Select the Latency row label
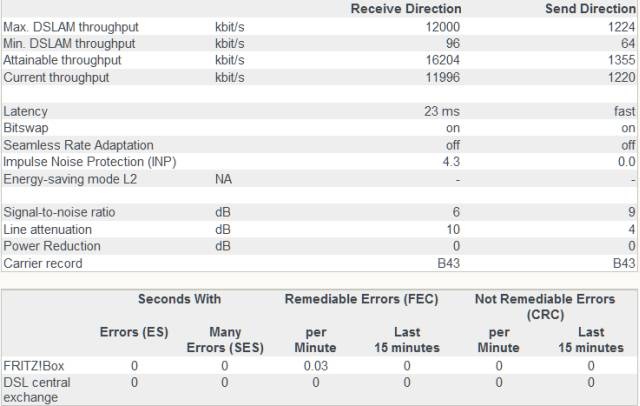The image size is (640, 406). tap(25, 112)
